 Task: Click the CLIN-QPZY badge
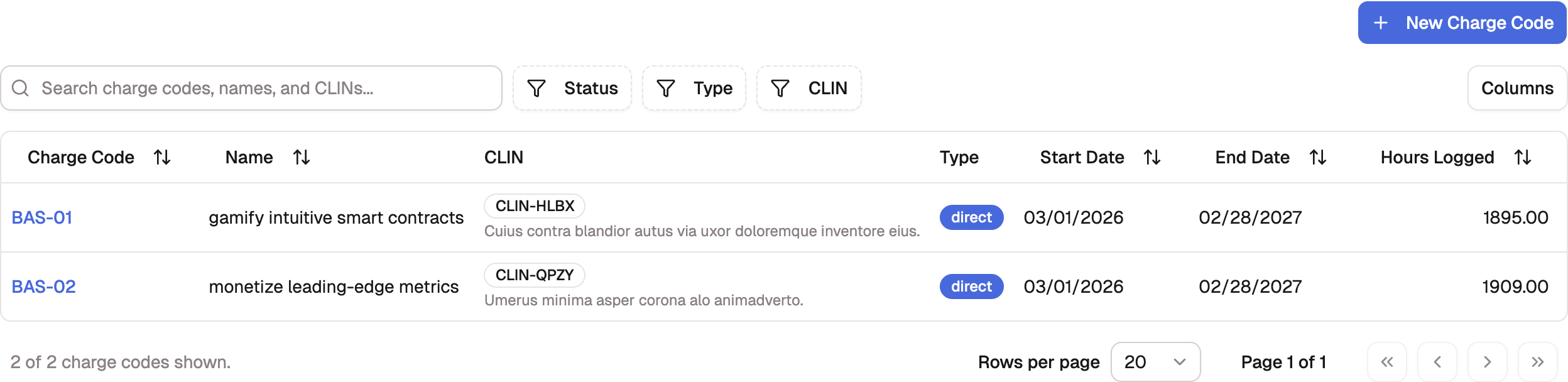535,275
